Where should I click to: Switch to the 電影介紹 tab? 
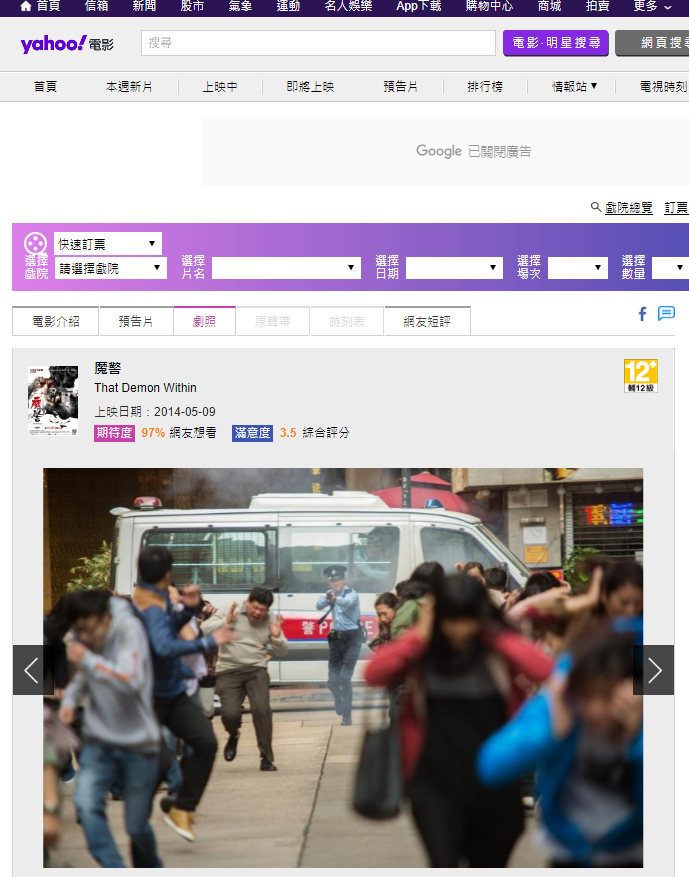[x=55, y=321]
